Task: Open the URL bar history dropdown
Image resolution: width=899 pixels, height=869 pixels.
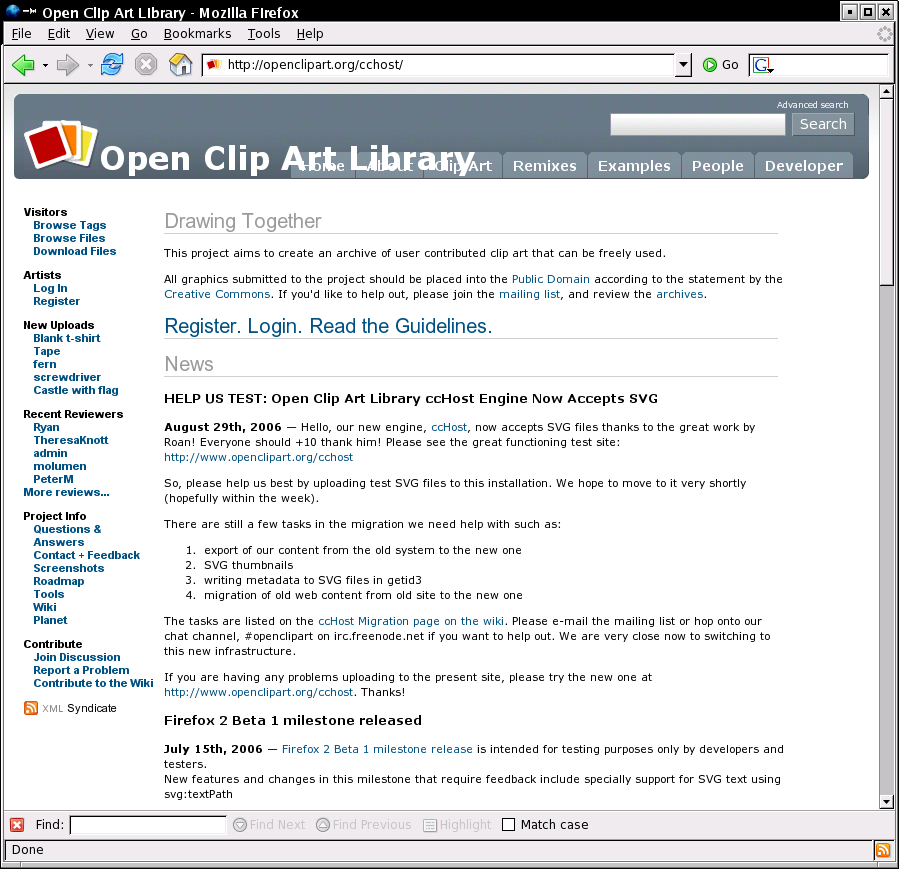Action: point(683,65)
